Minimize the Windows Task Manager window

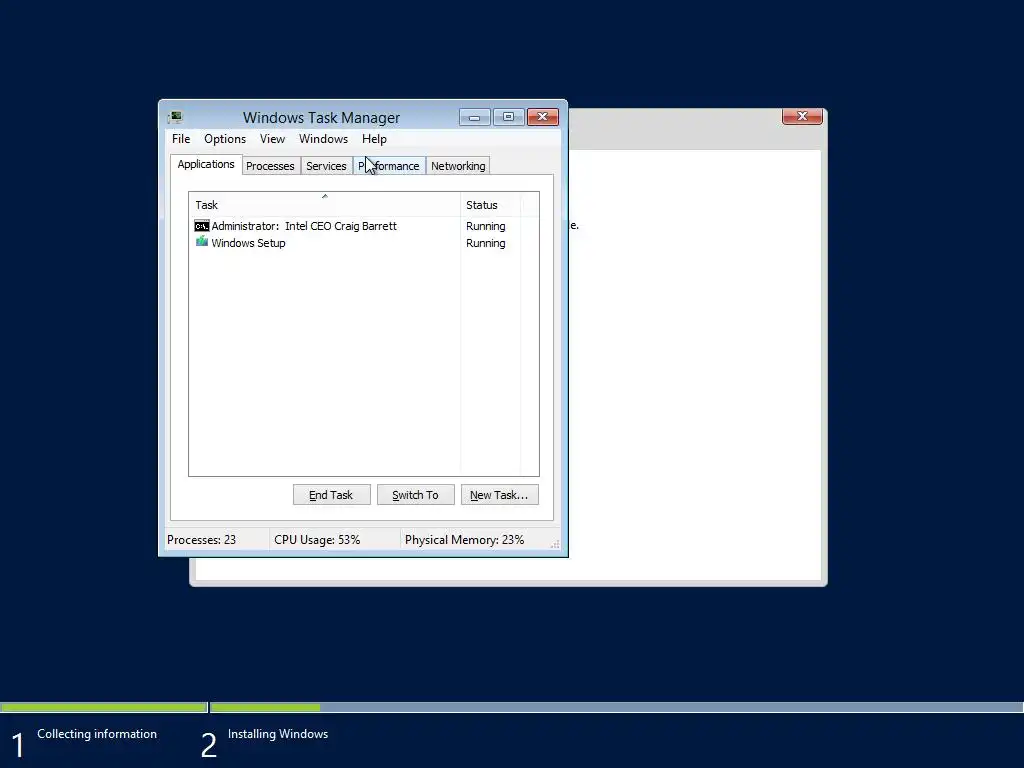point(475,117)
